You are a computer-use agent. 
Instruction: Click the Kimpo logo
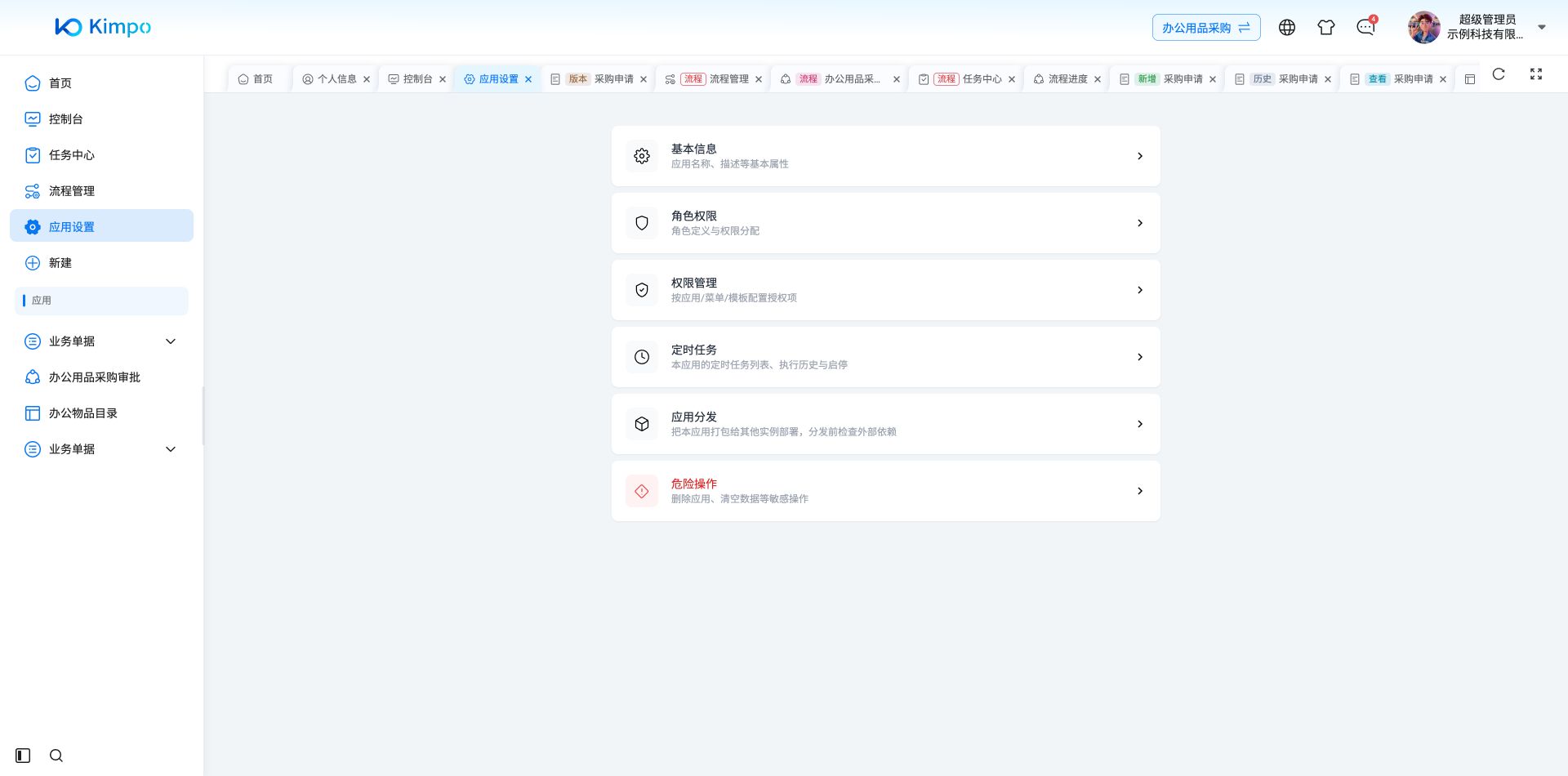103,27
